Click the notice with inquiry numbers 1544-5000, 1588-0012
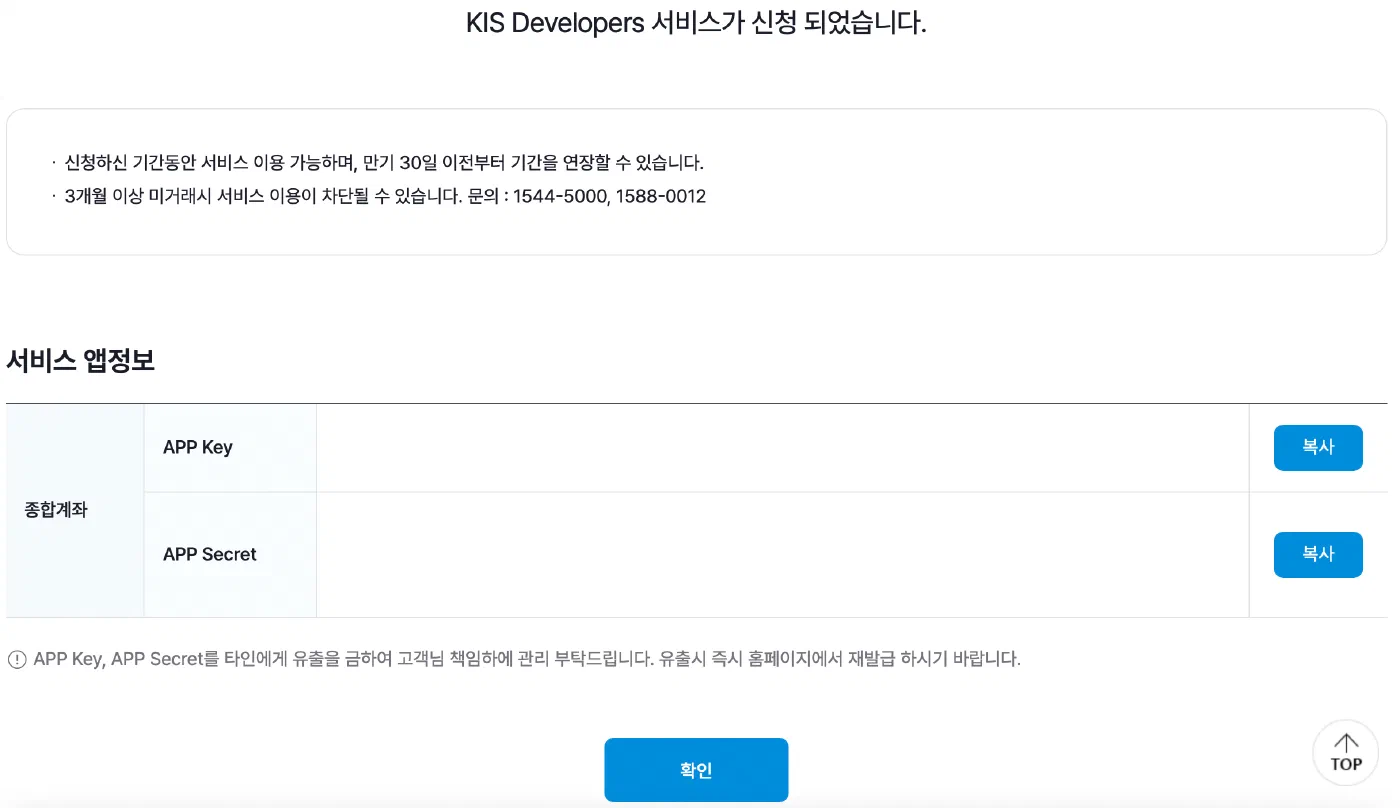Viewport: 1400px width, 808px height. (385, 196)
